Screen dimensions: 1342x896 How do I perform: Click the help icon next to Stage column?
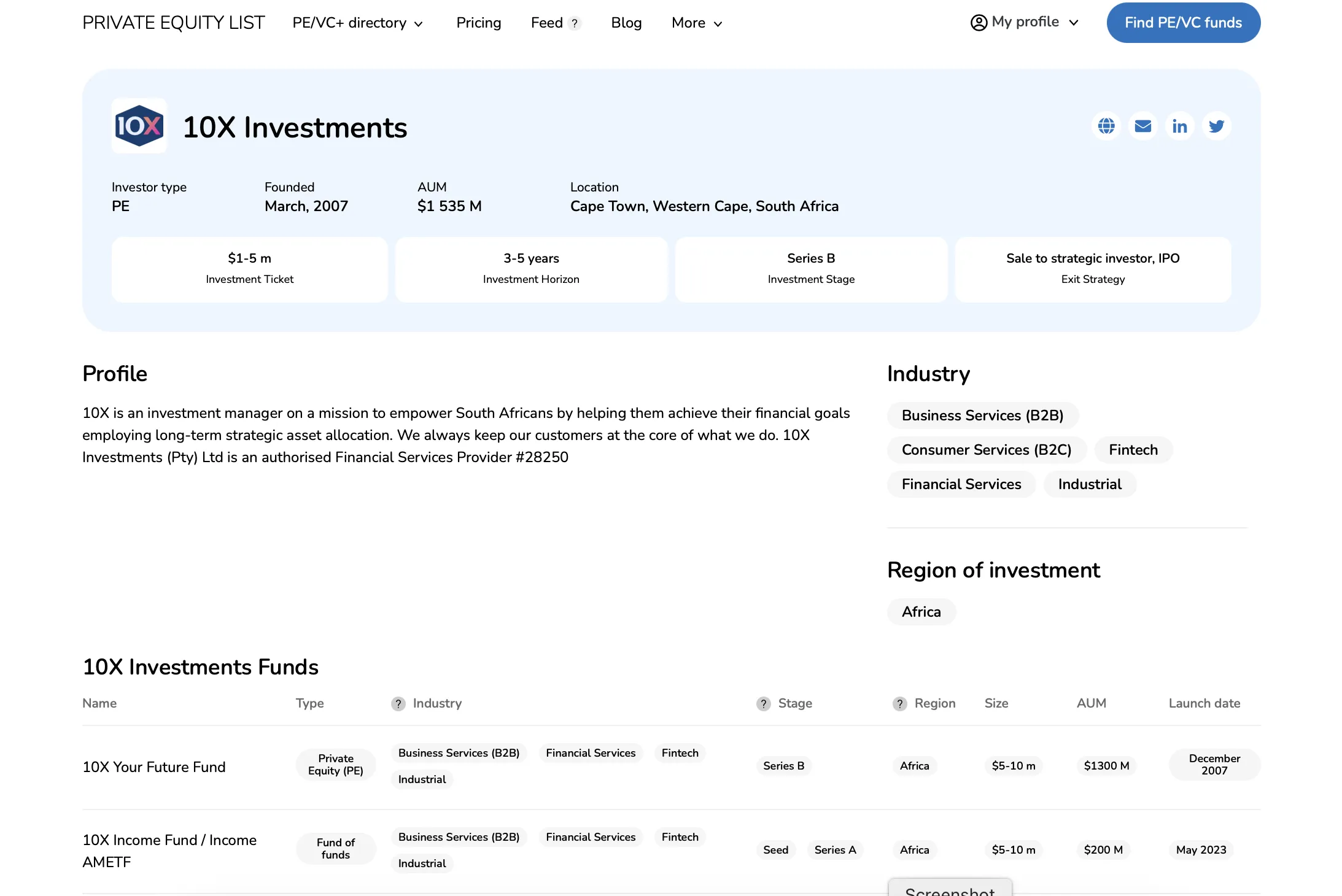(x=764, y=704)
